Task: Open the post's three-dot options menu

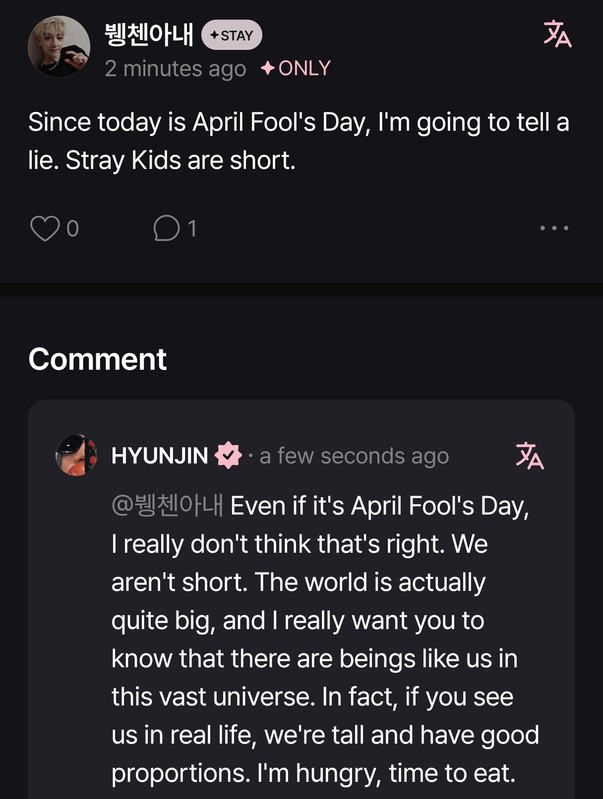Action: 554,228
